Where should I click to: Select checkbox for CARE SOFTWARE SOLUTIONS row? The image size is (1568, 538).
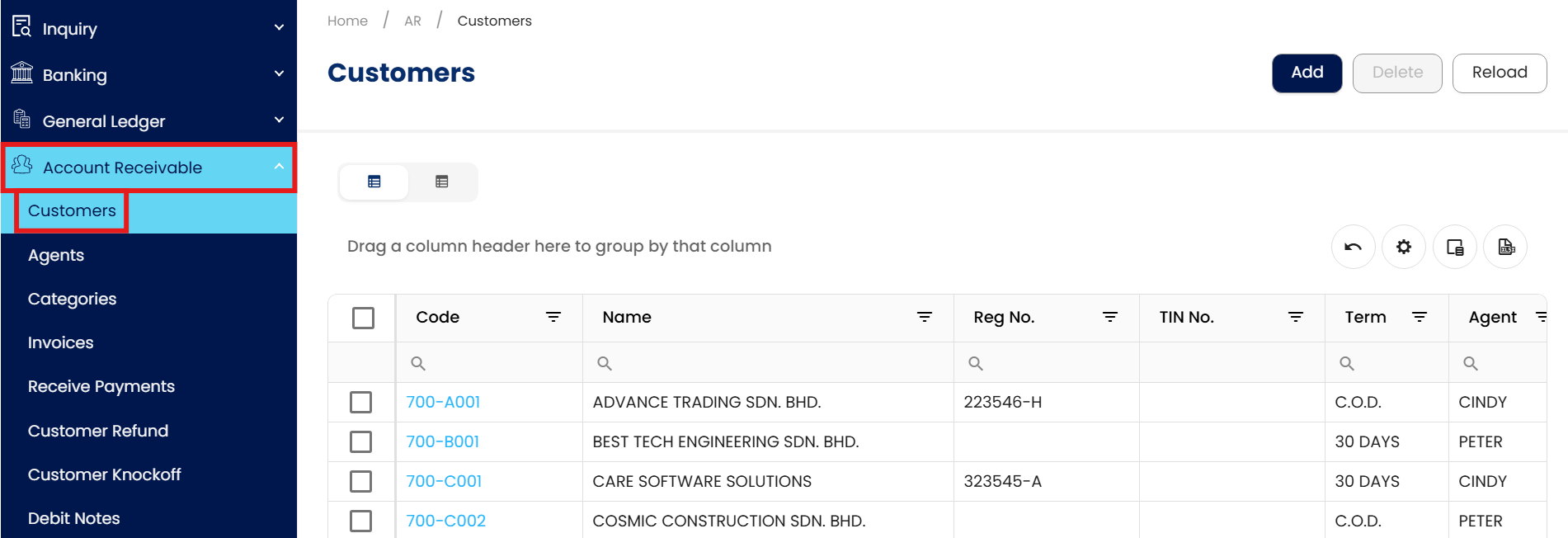360,481
